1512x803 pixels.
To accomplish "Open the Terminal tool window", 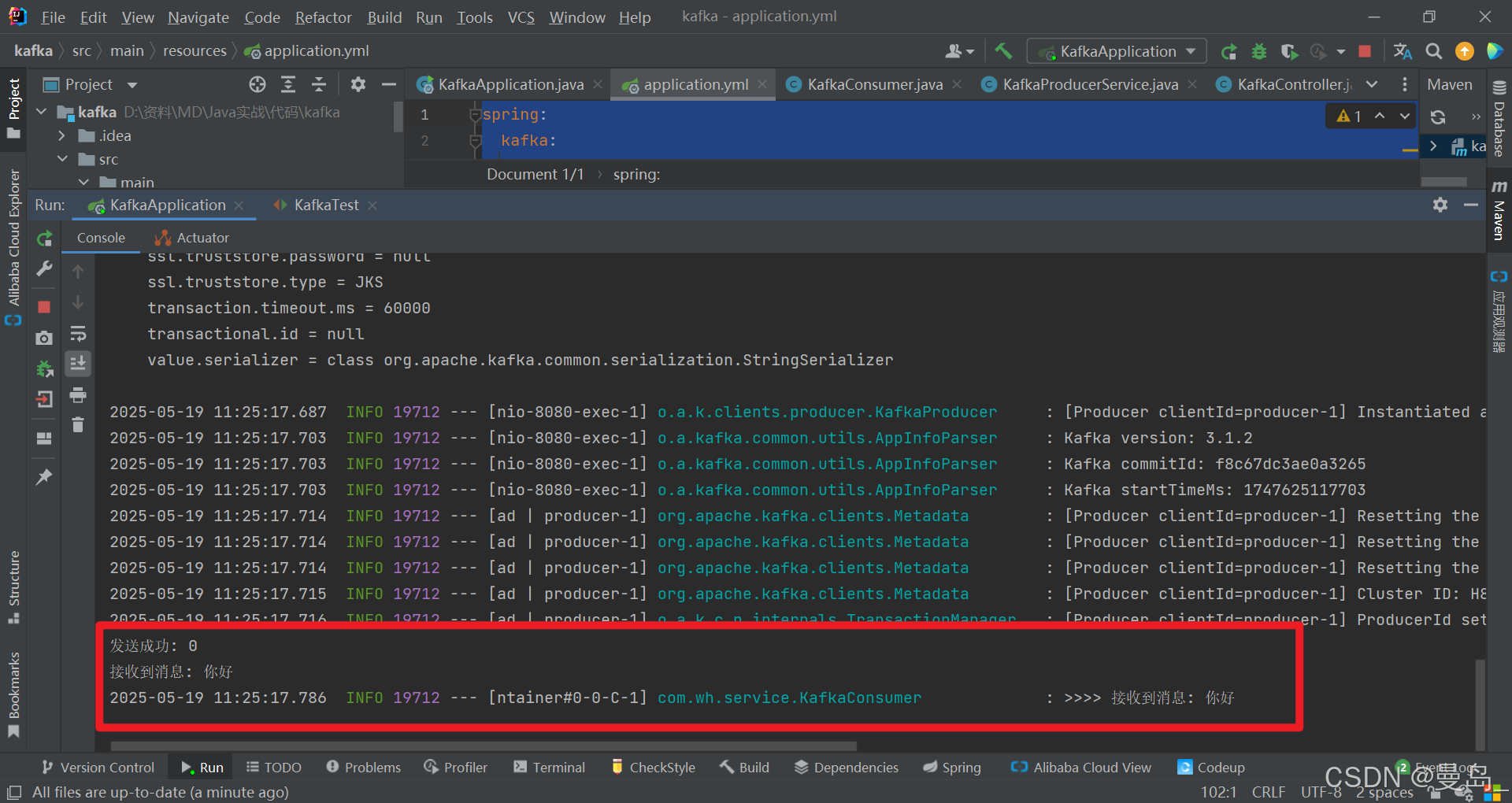I will 549,768.
